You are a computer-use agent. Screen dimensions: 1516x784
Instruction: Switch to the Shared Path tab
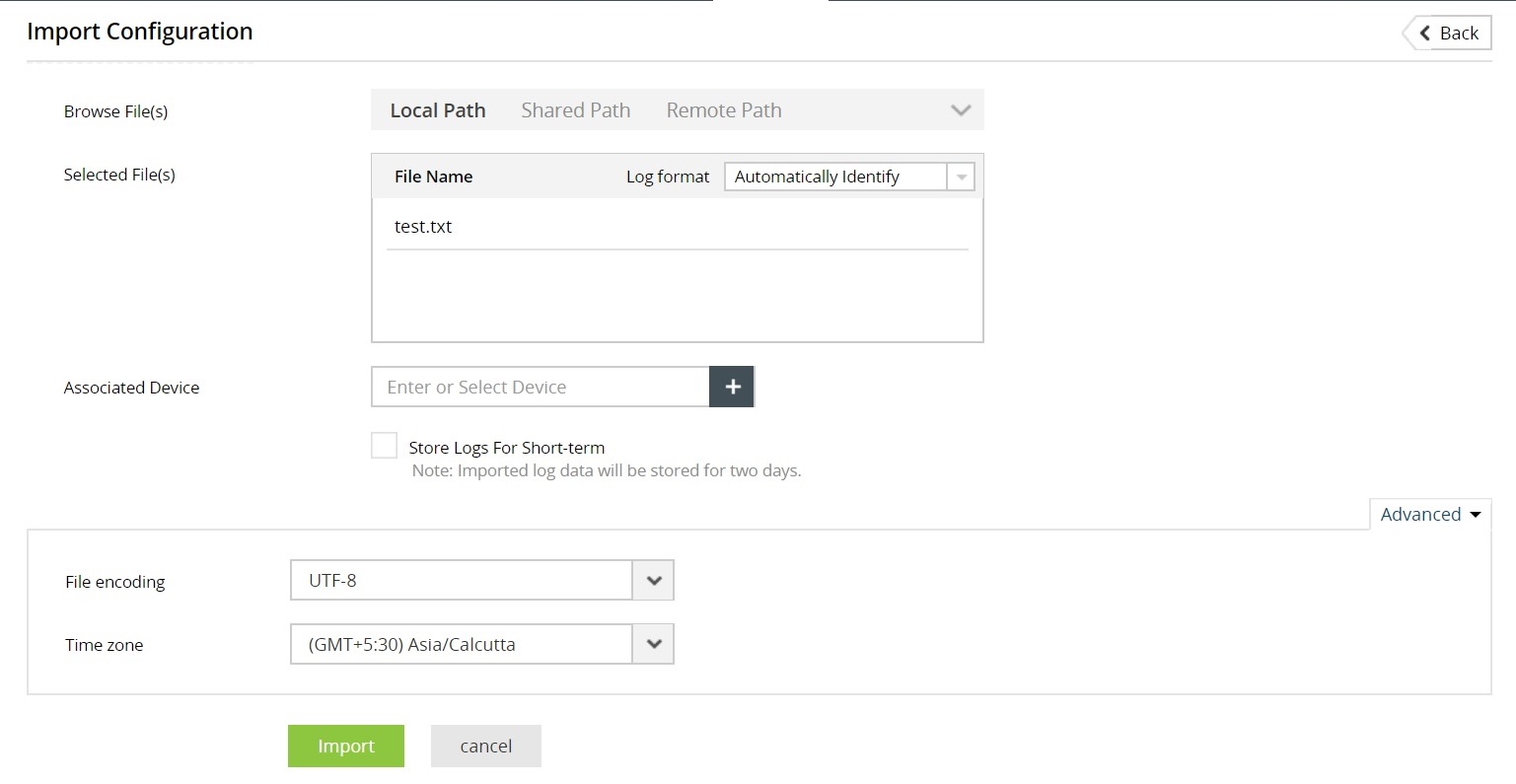[575, 109]
